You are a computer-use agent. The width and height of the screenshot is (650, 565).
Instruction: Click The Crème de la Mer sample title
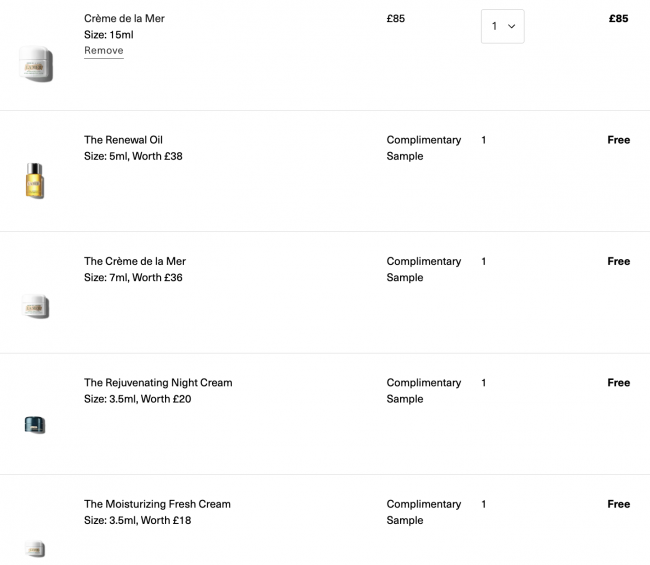click(135, 261)
